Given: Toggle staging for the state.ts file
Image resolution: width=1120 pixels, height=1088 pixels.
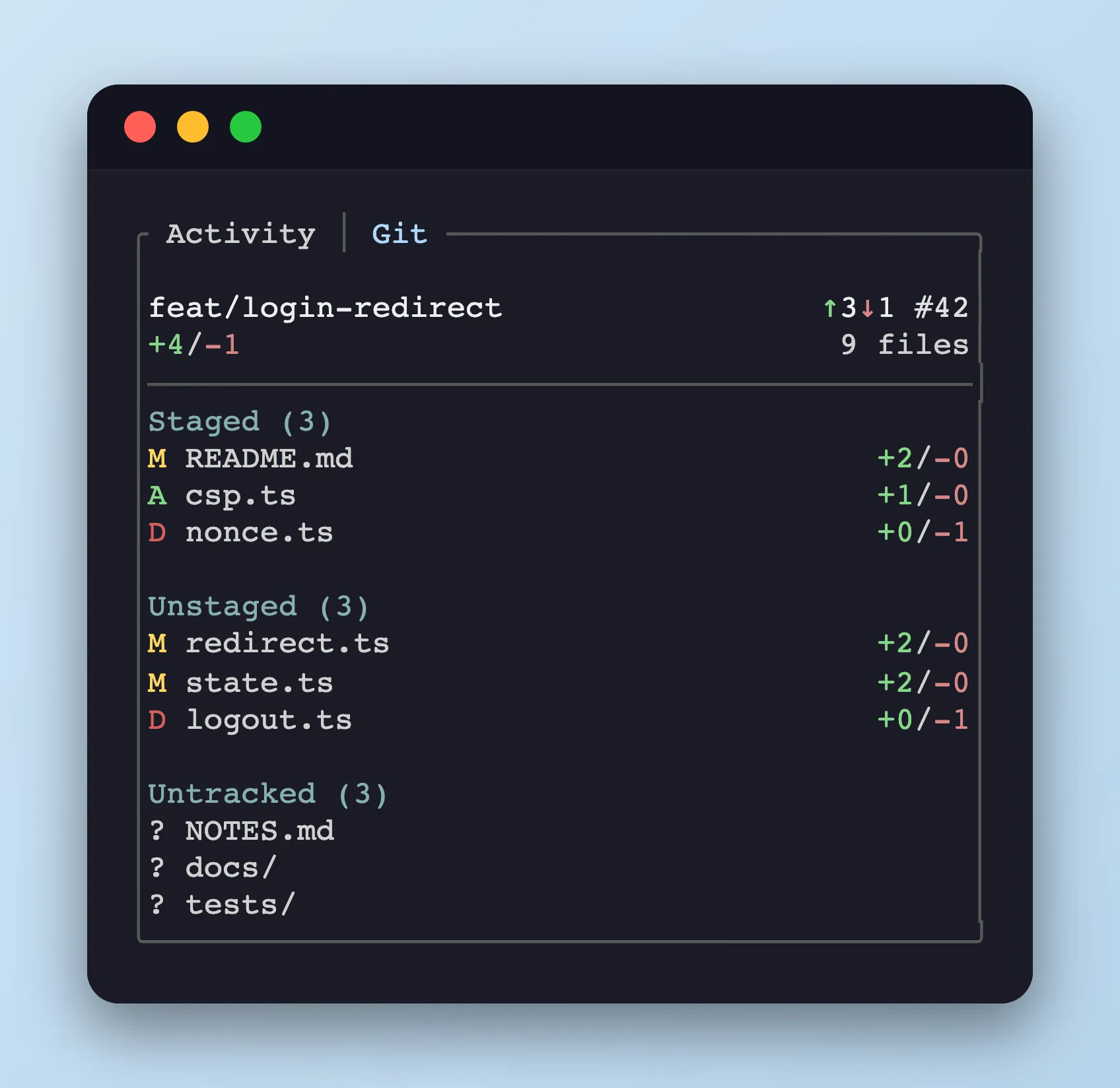Looking at the screenshot, I should point(259,683).
